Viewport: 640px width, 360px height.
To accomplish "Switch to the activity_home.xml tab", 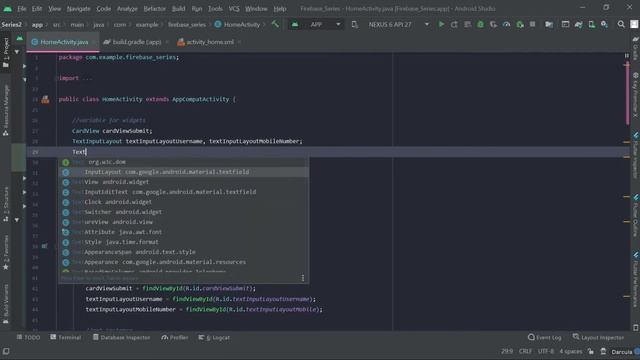I will [210, 42].
